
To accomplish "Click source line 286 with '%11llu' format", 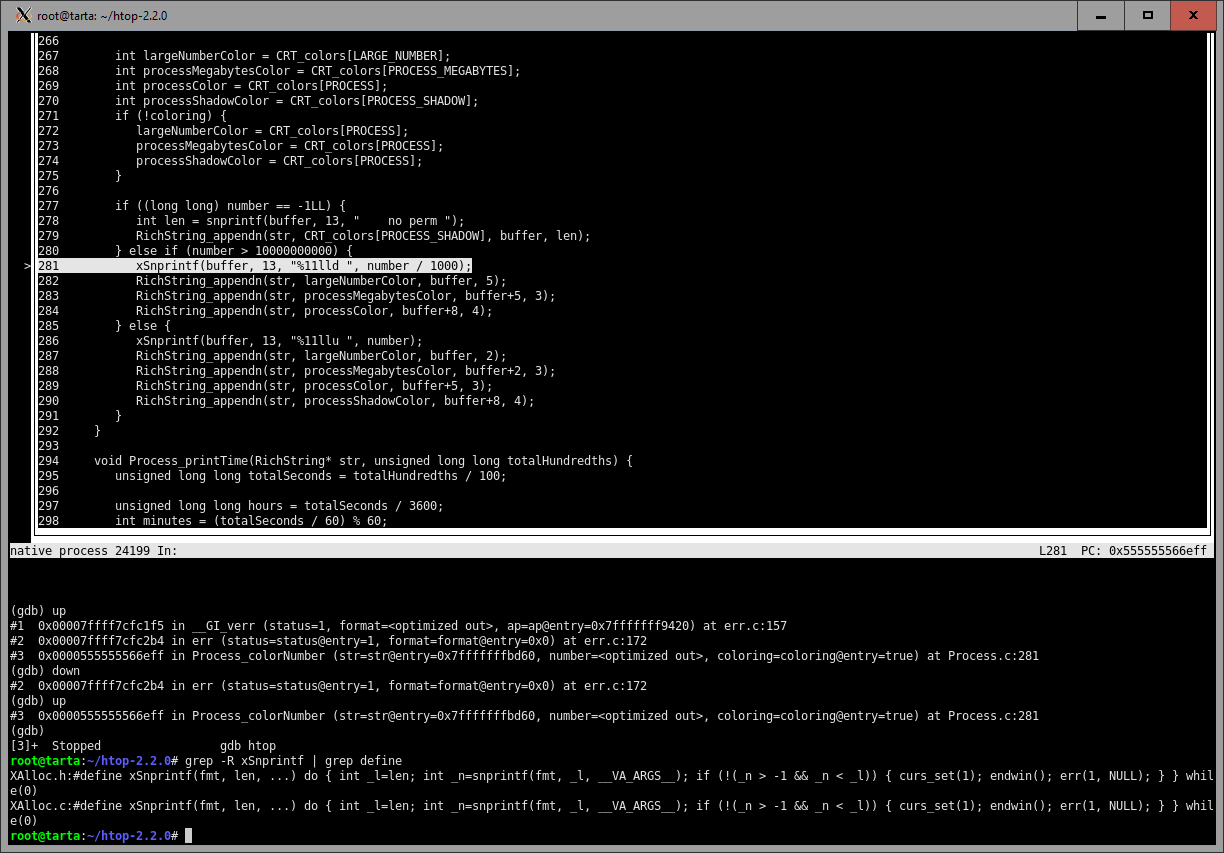I will [x=279, y=341].
